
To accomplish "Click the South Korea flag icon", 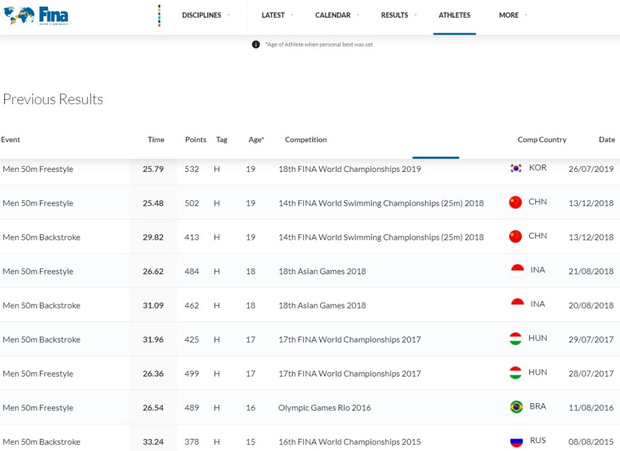I will (516, 169).
